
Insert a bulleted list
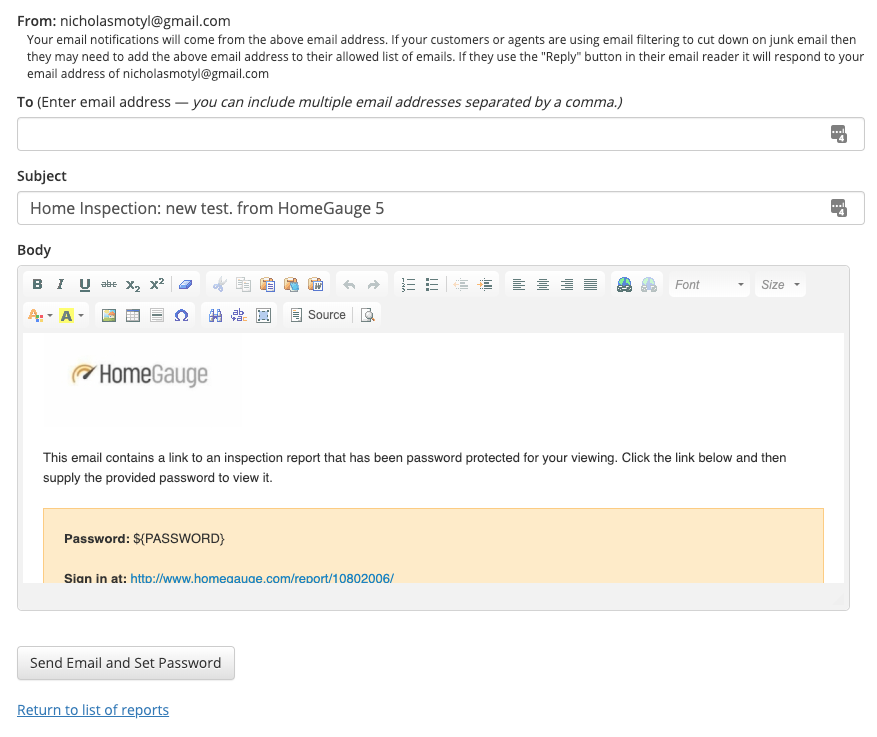point(432,285)
